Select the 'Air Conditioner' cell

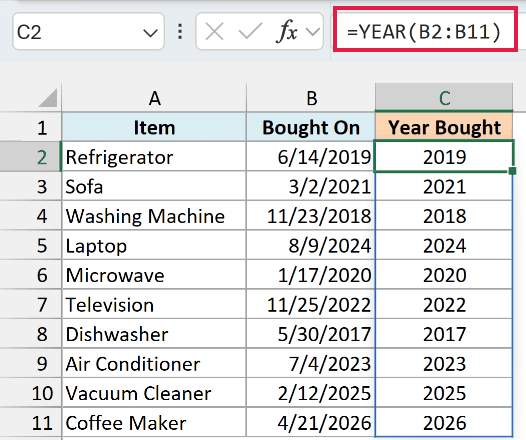pos(154,364)
